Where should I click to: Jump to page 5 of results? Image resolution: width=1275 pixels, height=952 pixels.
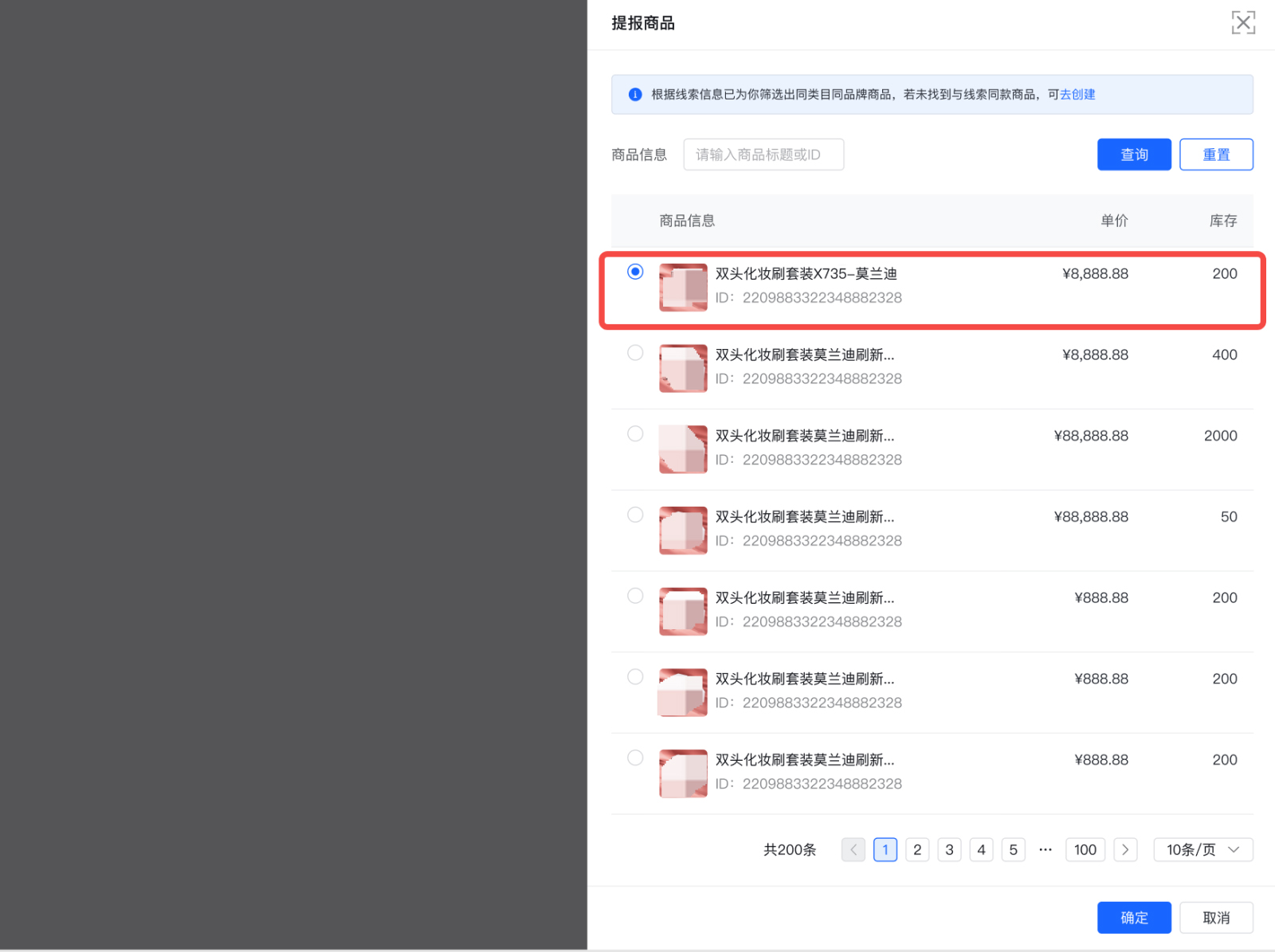click(x=1013, y=849)
